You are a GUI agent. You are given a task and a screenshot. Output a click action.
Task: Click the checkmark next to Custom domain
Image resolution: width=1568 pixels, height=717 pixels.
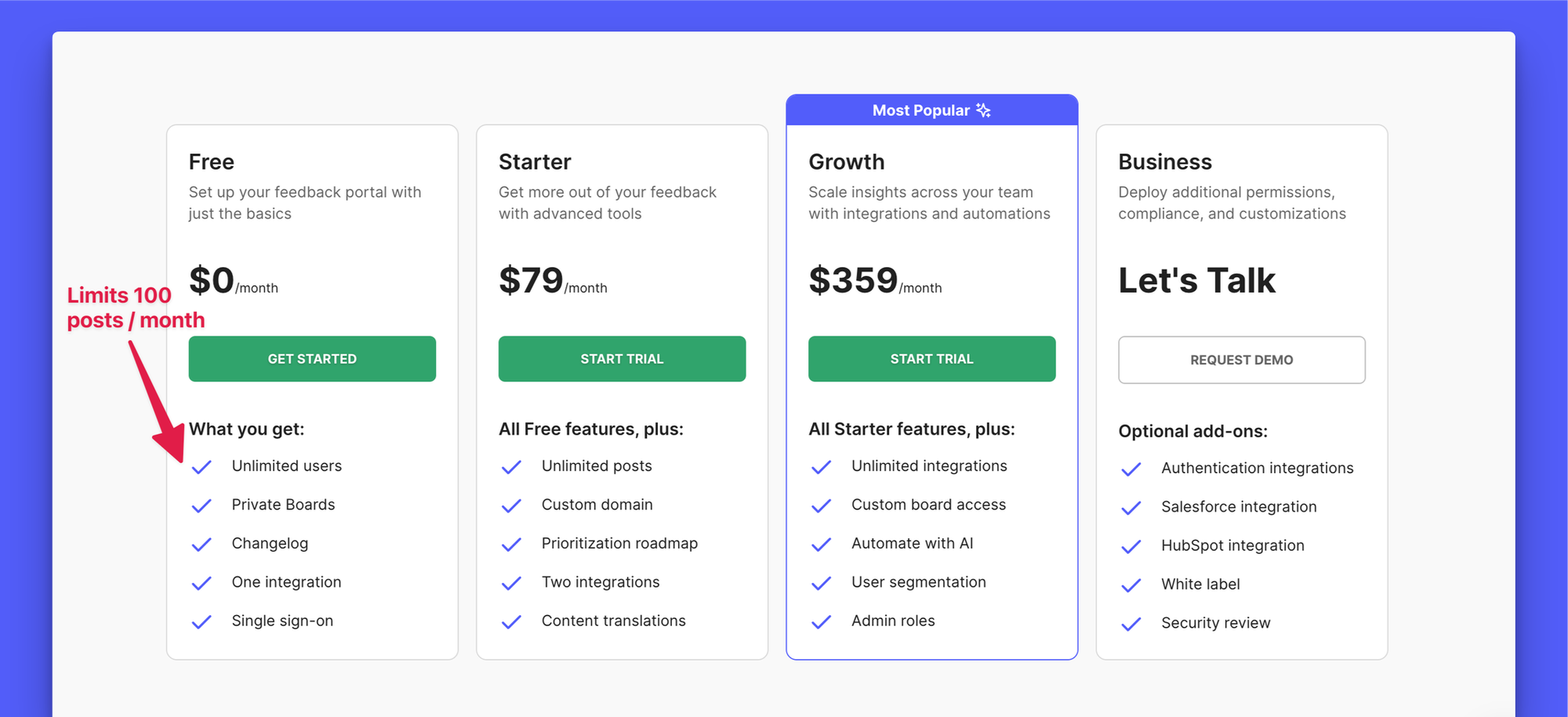[x=511, y=505]
